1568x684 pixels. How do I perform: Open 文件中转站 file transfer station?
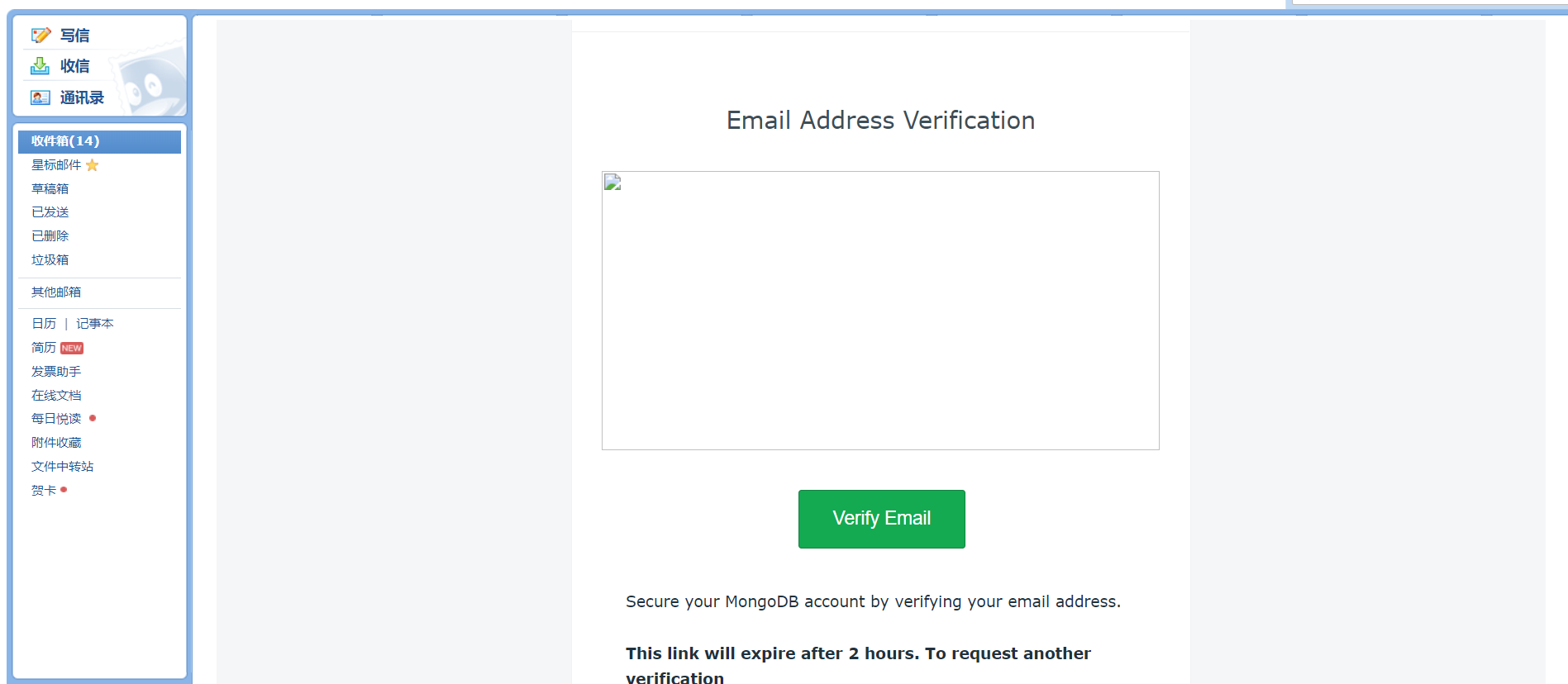(x=63, y=467)
